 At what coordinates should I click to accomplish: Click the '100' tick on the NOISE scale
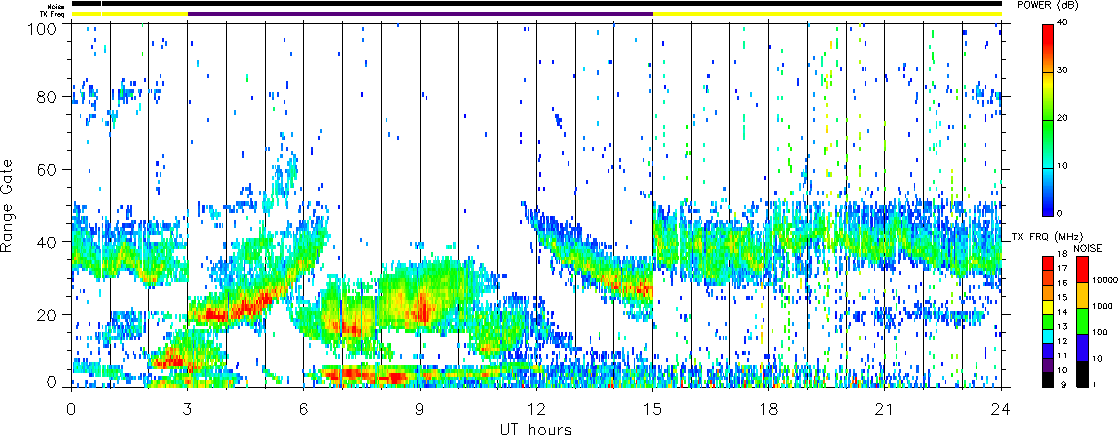point(1099,333)
